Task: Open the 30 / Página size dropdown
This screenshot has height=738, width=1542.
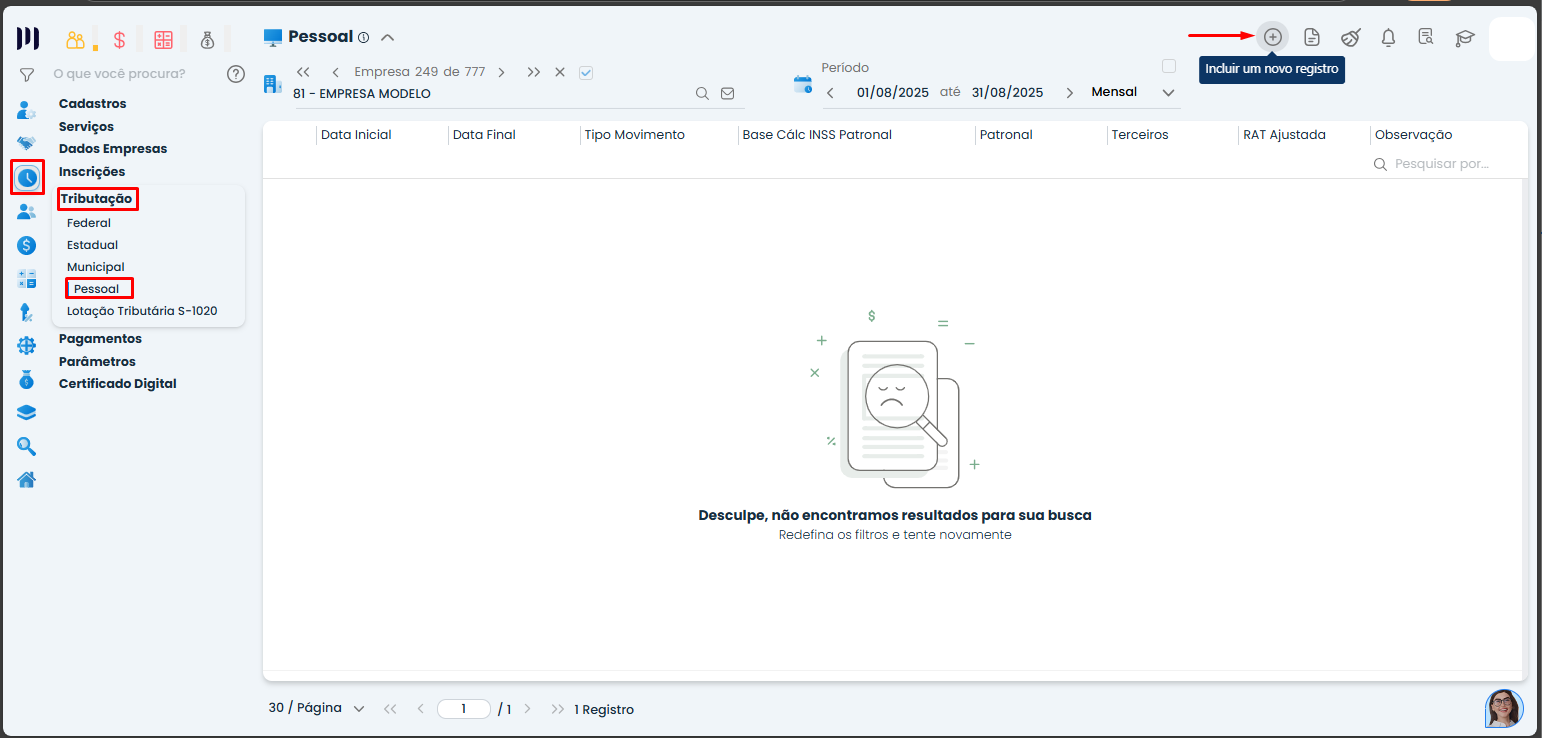Action: pos(315,708)
